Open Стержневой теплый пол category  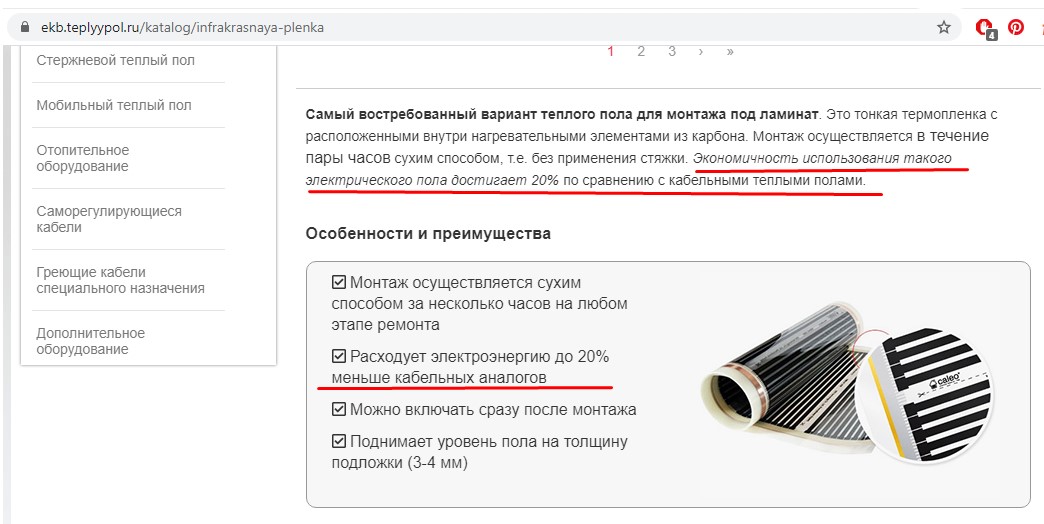pos(116,60)
